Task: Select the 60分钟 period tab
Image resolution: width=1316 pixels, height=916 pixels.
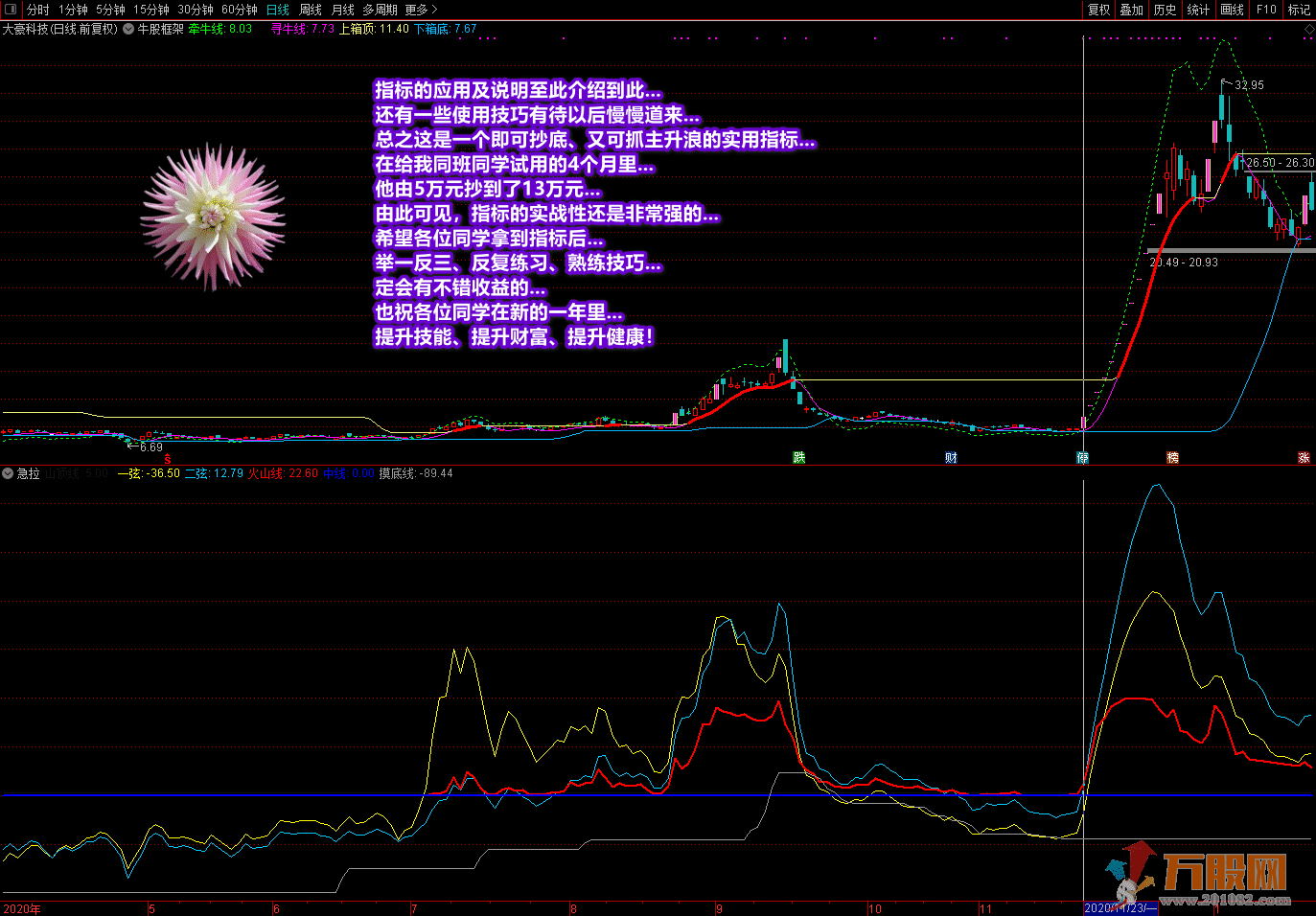Action: [239, 10]
